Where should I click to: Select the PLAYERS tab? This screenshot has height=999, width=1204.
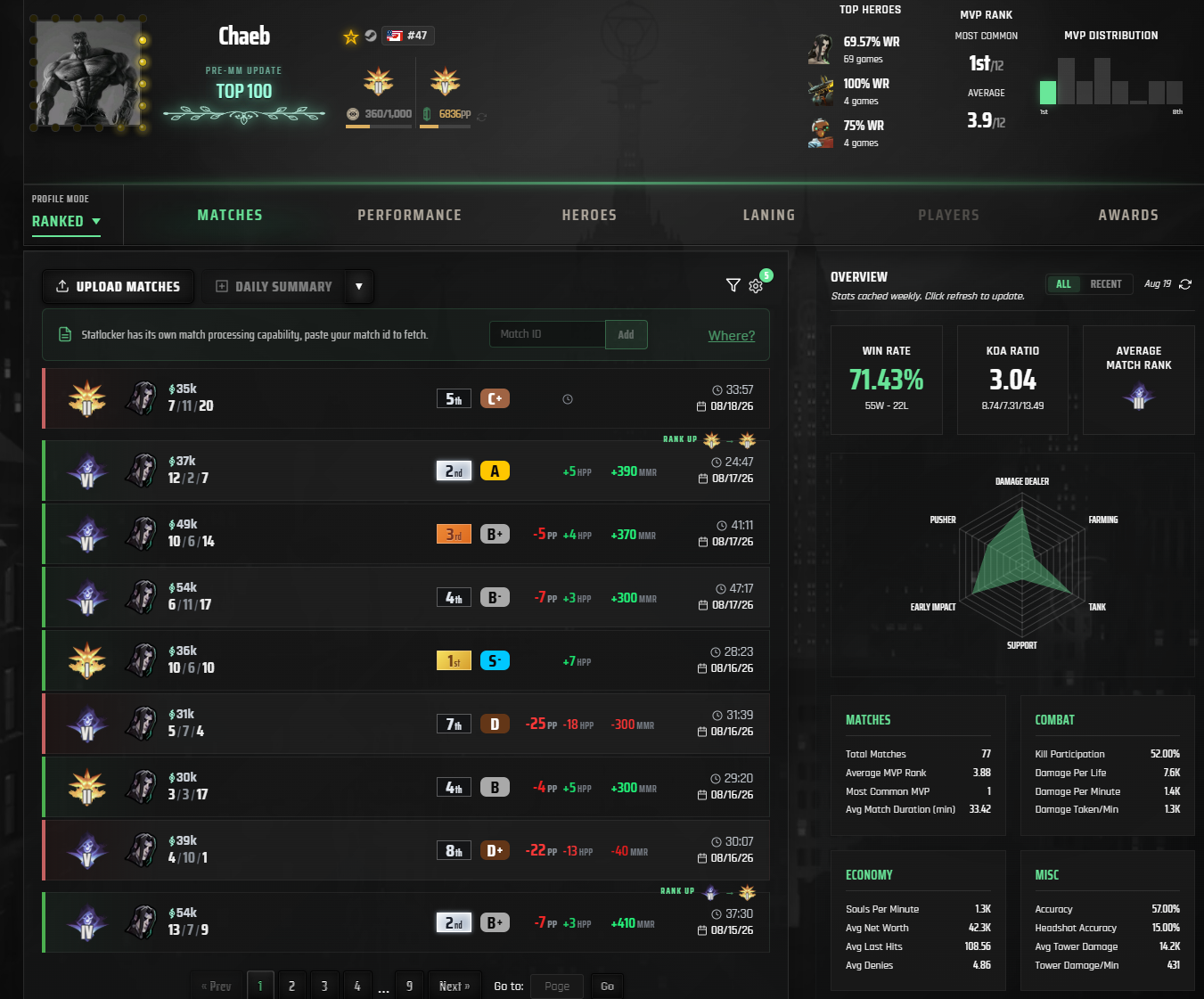click(948, 215)
